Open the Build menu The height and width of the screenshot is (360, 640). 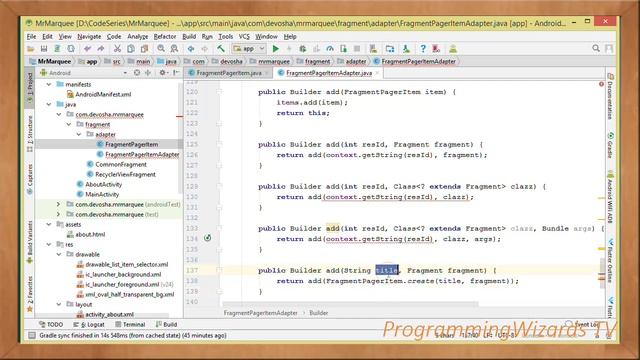click(x=189, y=37)
